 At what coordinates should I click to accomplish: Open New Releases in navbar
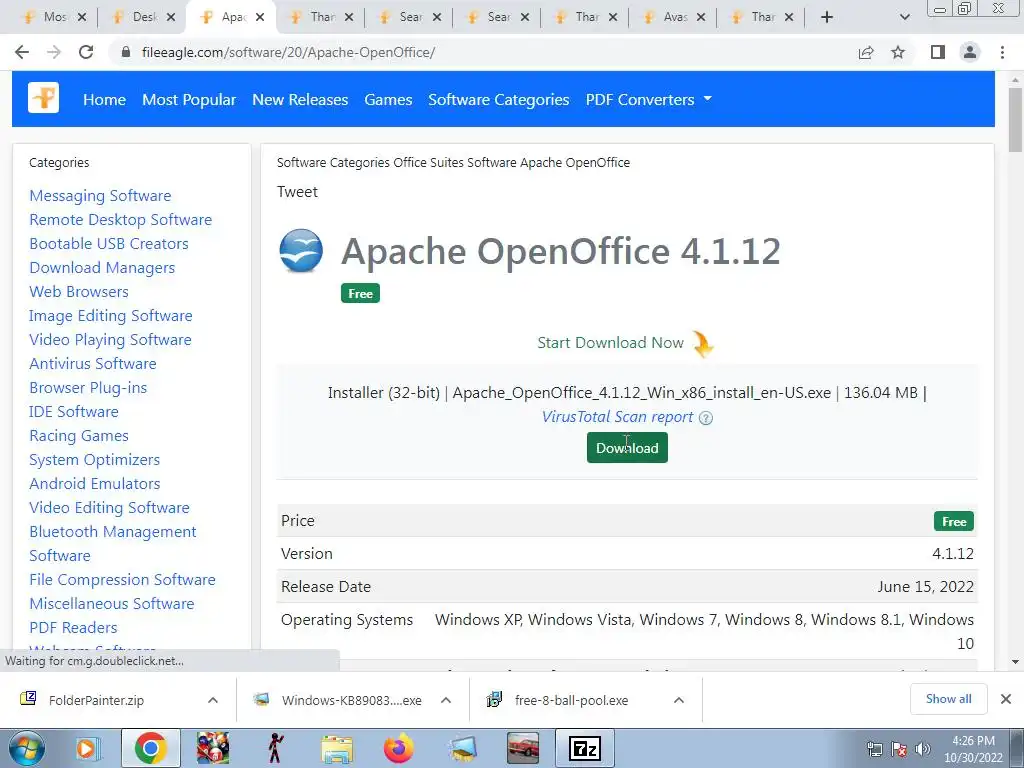pyautogui.click(x=300, y=99)
